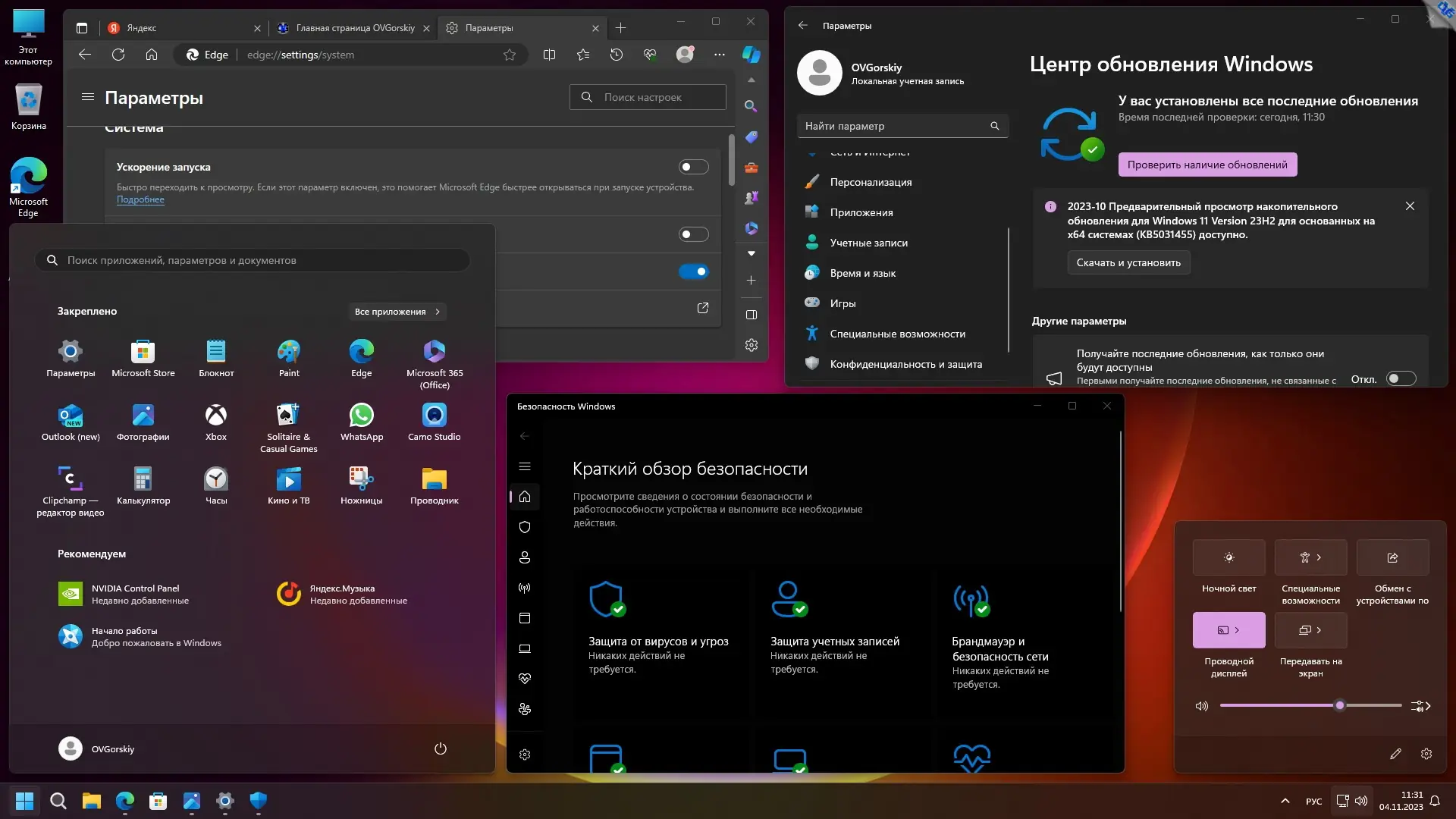Click the power button in Start menu
Screen dimensions: 1456x819
[x=440, y=748]
